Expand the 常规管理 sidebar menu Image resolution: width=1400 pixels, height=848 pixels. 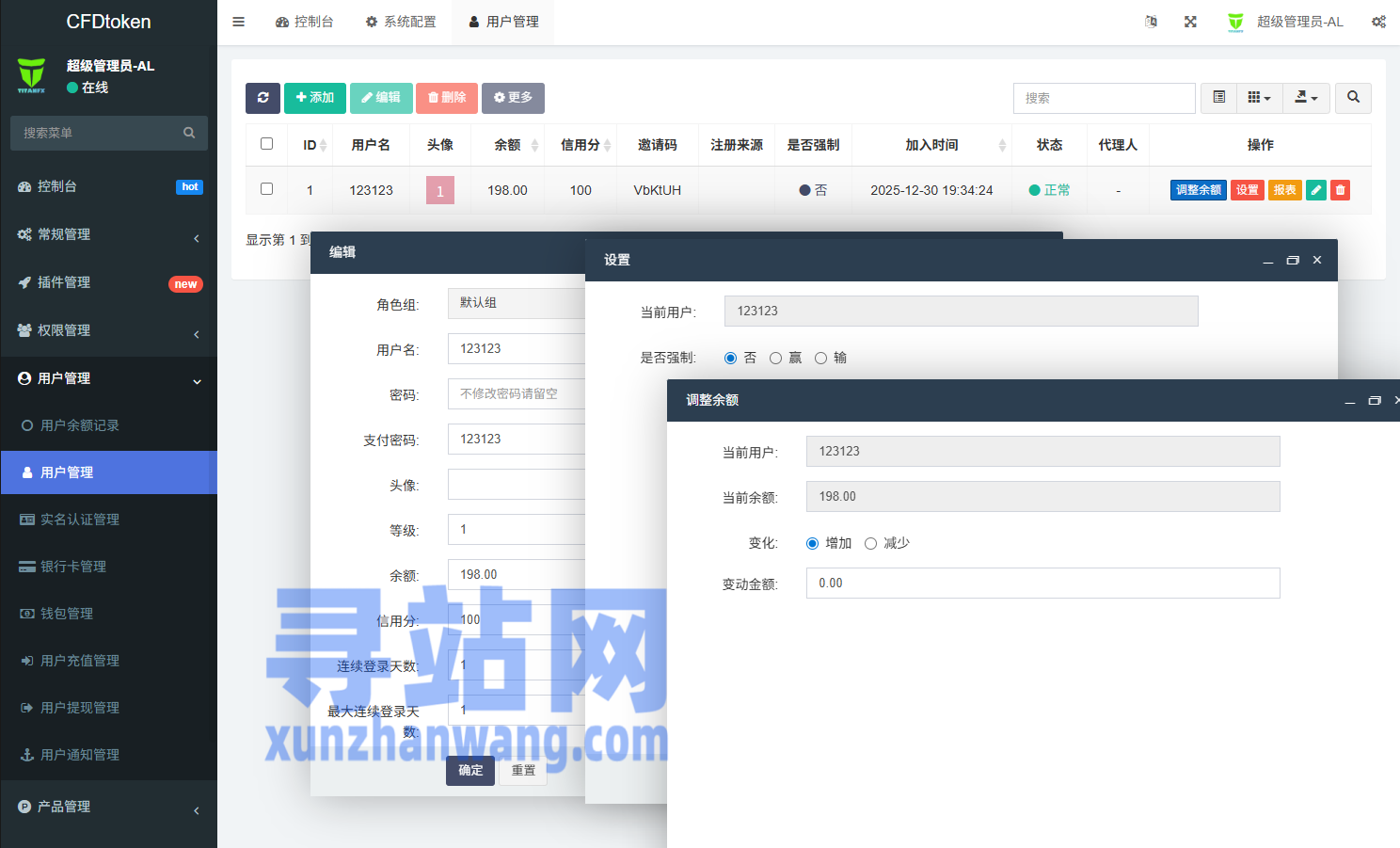(x=108, y=234)
